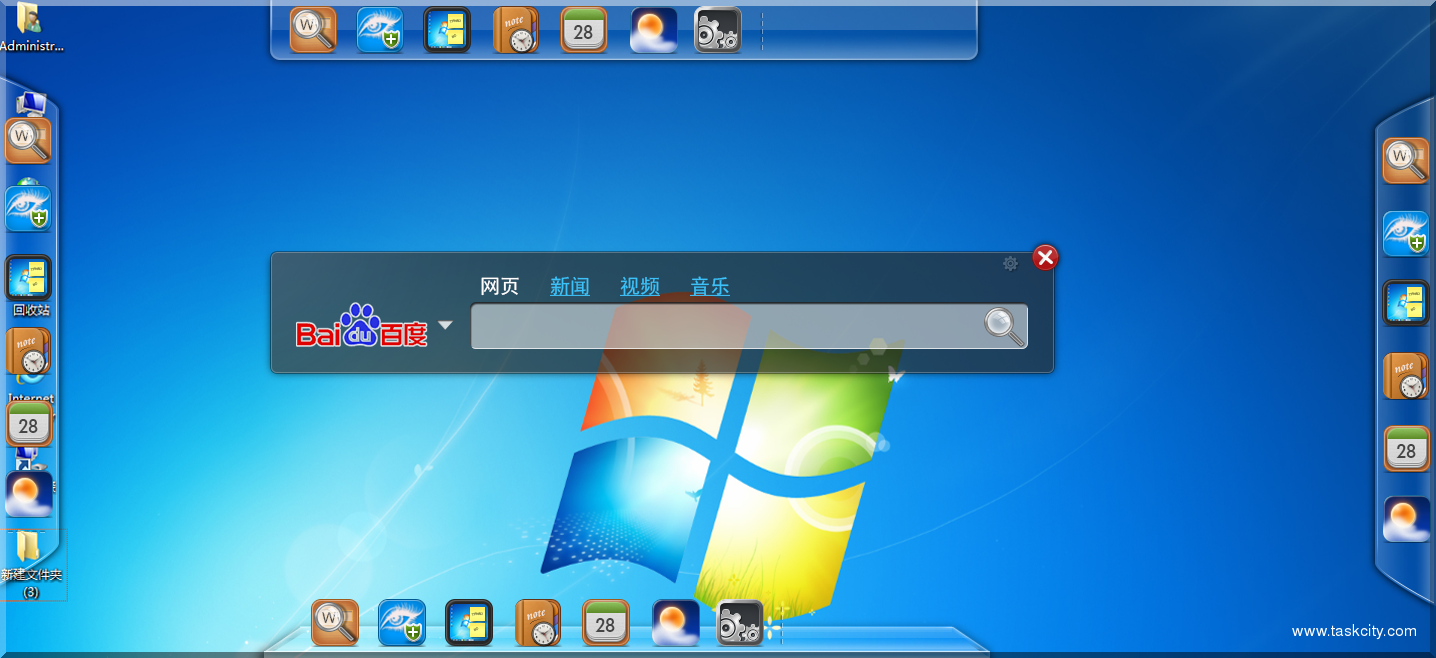
Task: Switch to the 新闻 tab
Action: pyautogui.click(x=570, y=287)
